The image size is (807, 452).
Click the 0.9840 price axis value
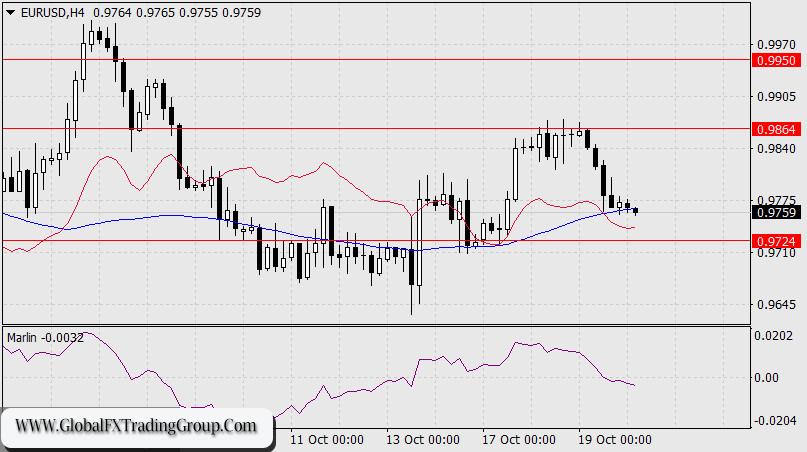click(x=776, y=149)
